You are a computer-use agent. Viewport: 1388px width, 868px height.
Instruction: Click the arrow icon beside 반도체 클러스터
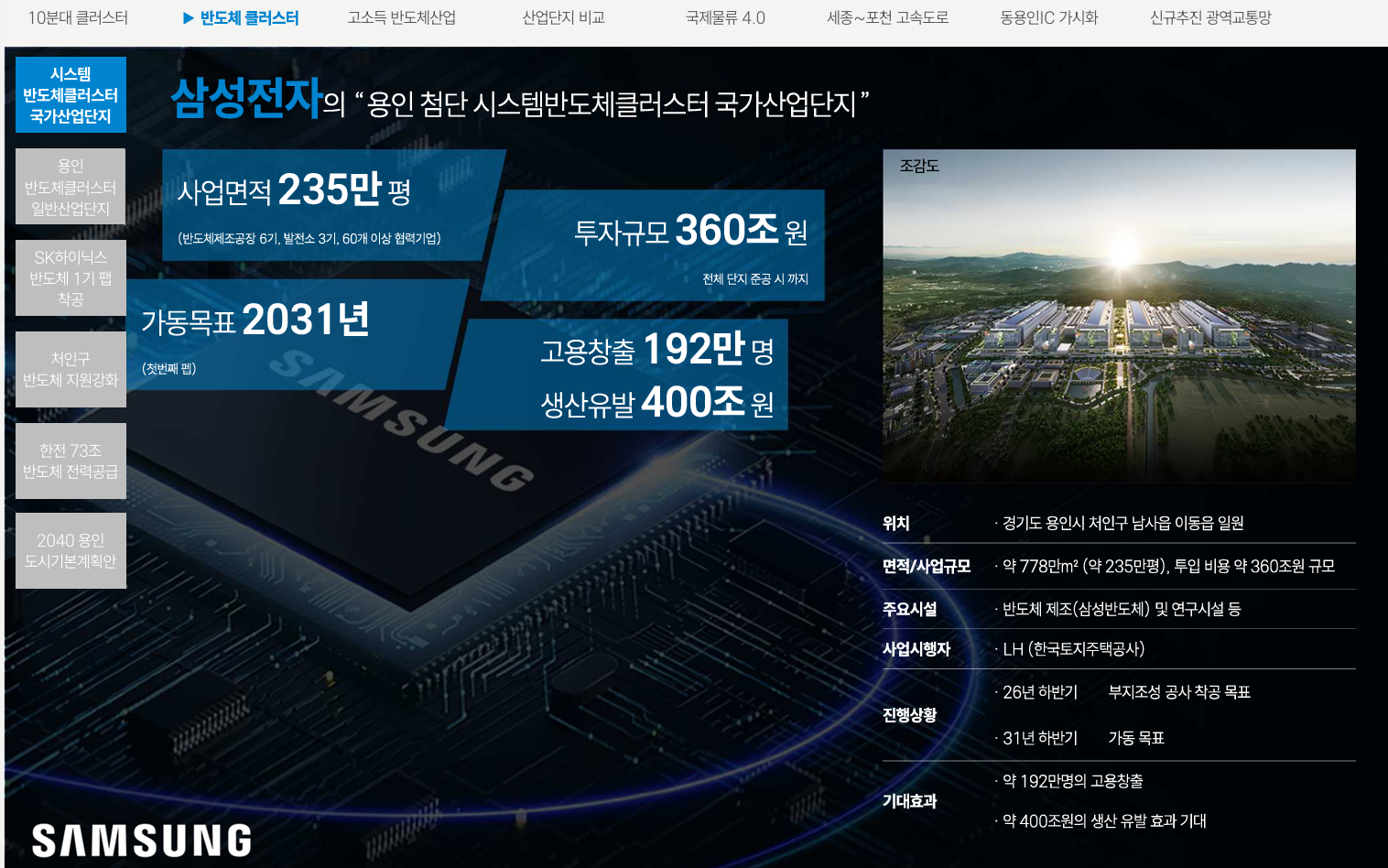click(x=188, y=17)
